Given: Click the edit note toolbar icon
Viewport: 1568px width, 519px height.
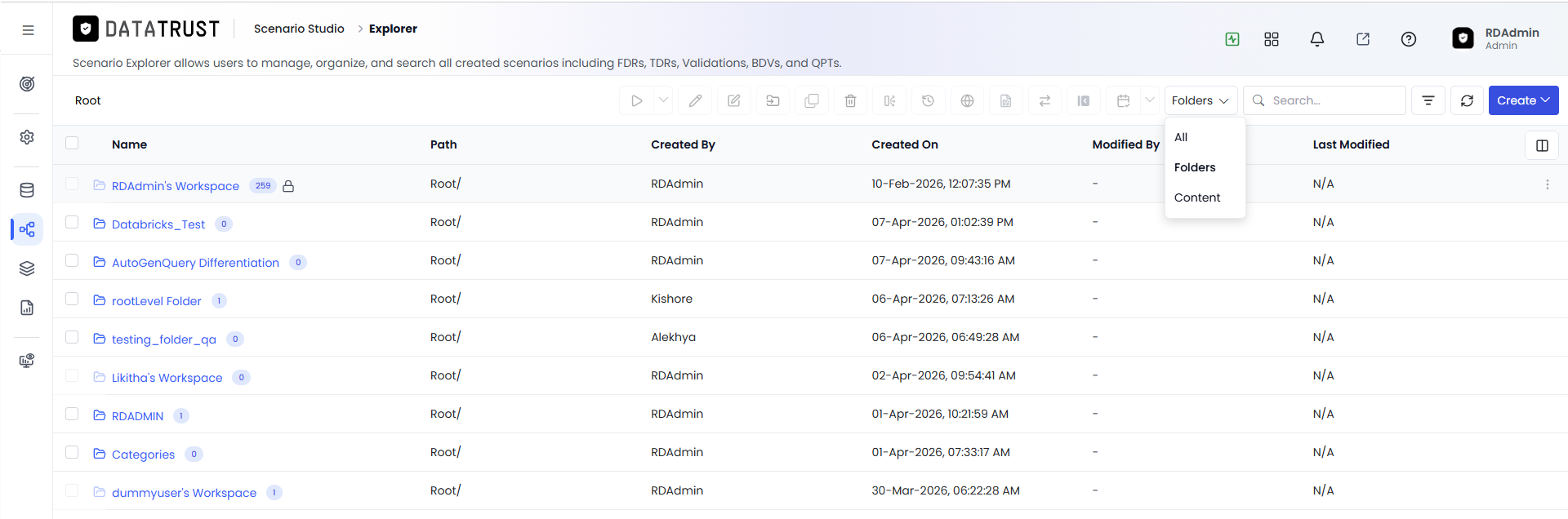Looking at the screenshot, I should click(x=734, y=100).
